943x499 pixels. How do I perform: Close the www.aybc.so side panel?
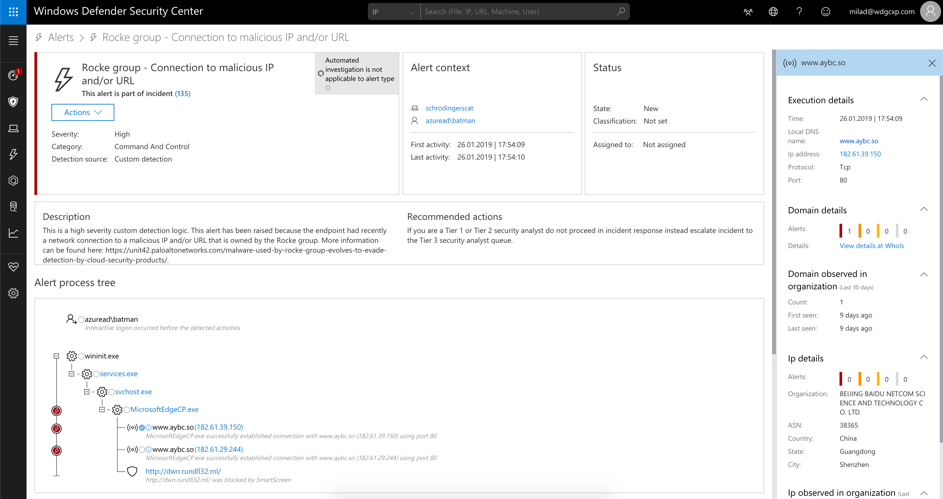932,63
